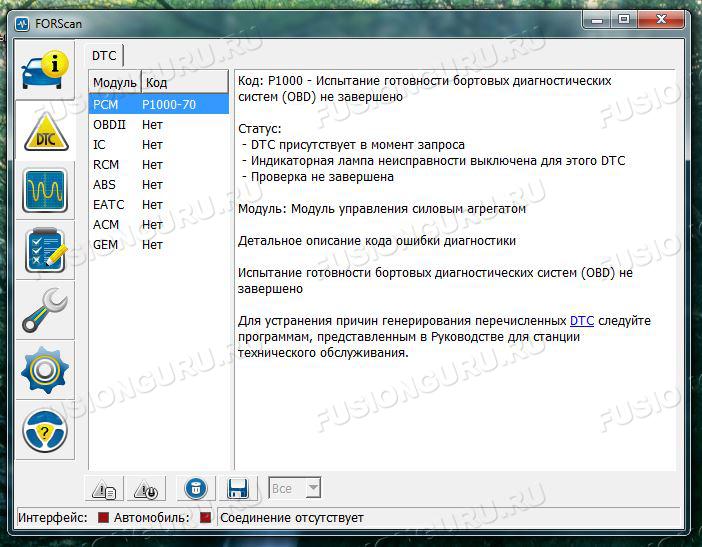Click the red Автомобиль status indicator
The width and height of the screenshot is (702, 547).
(x=205, y=517)
